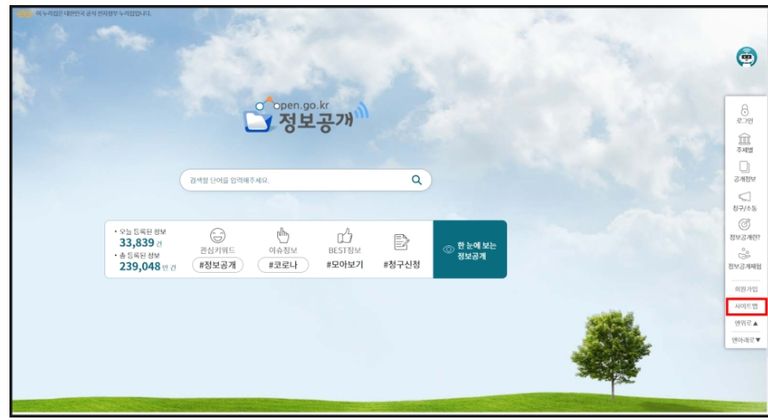
Task: Click the 정보공개체험 hand icon
Action: [744, 256]
